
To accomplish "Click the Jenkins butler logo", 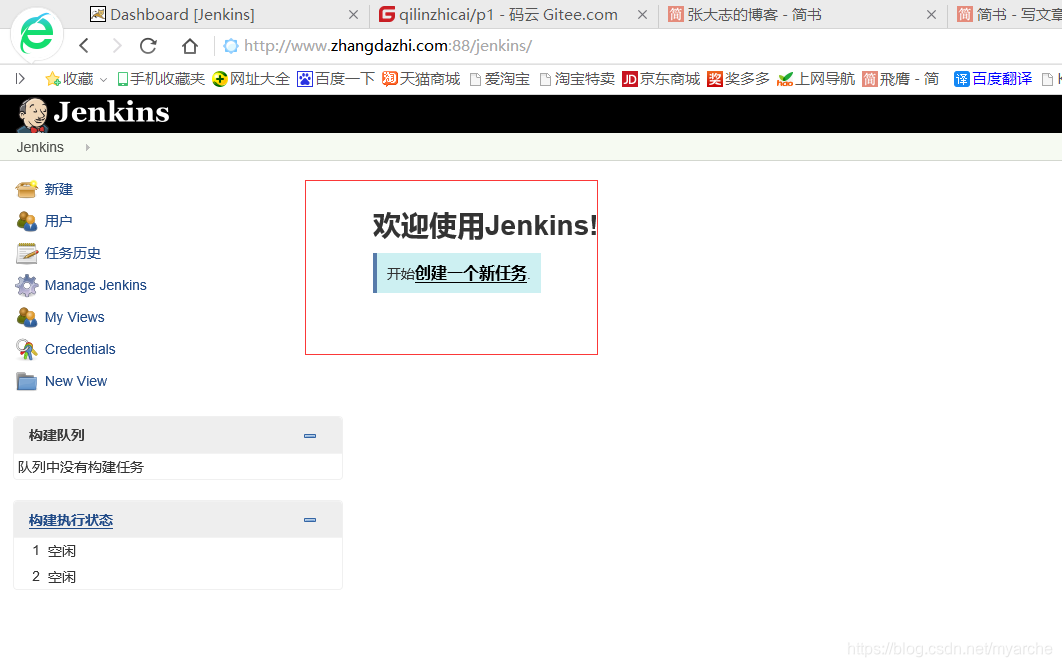I will coord(32,114).
